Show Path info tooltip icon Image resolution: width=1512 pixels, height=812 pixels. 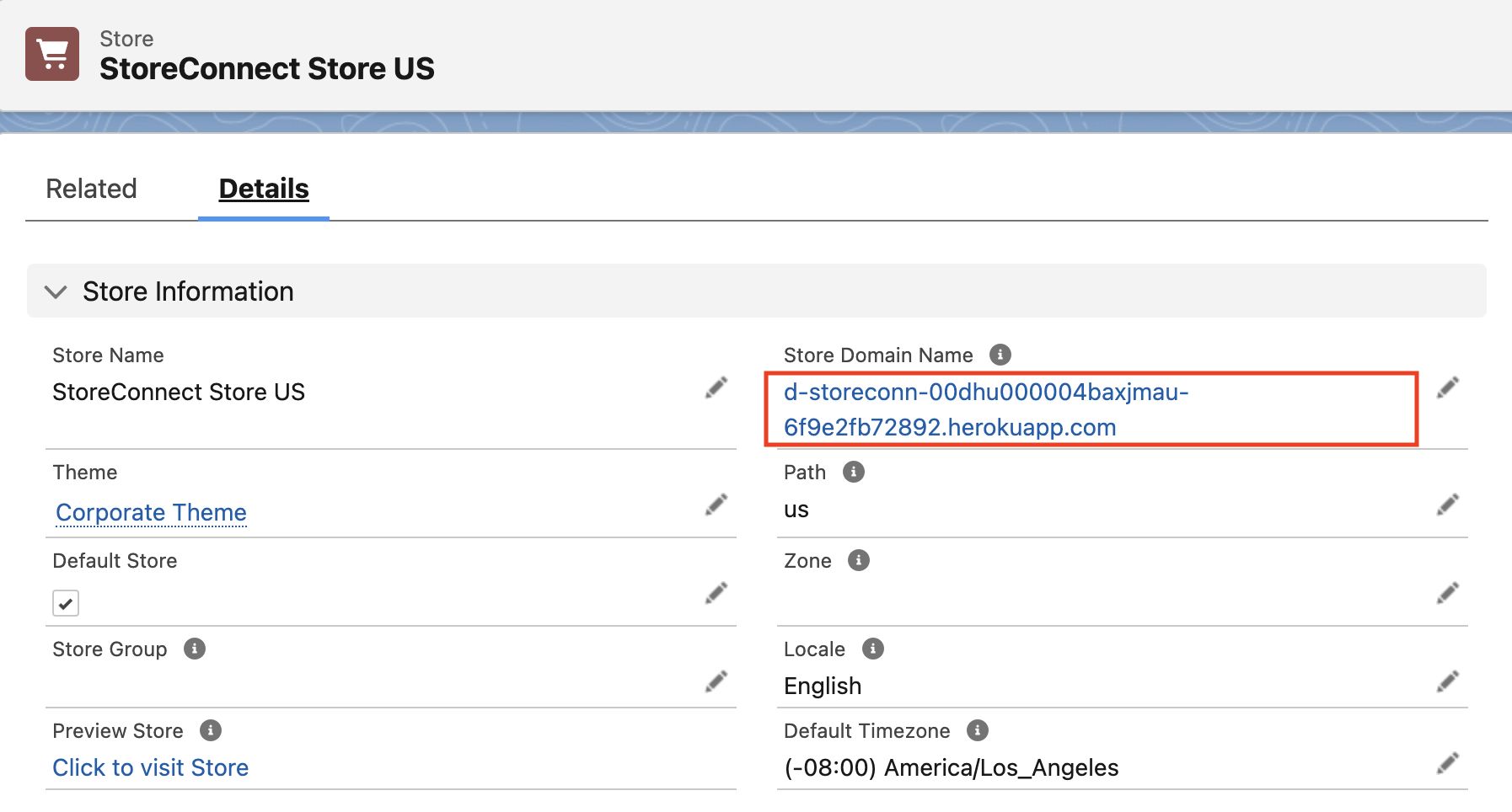(854, 472)
